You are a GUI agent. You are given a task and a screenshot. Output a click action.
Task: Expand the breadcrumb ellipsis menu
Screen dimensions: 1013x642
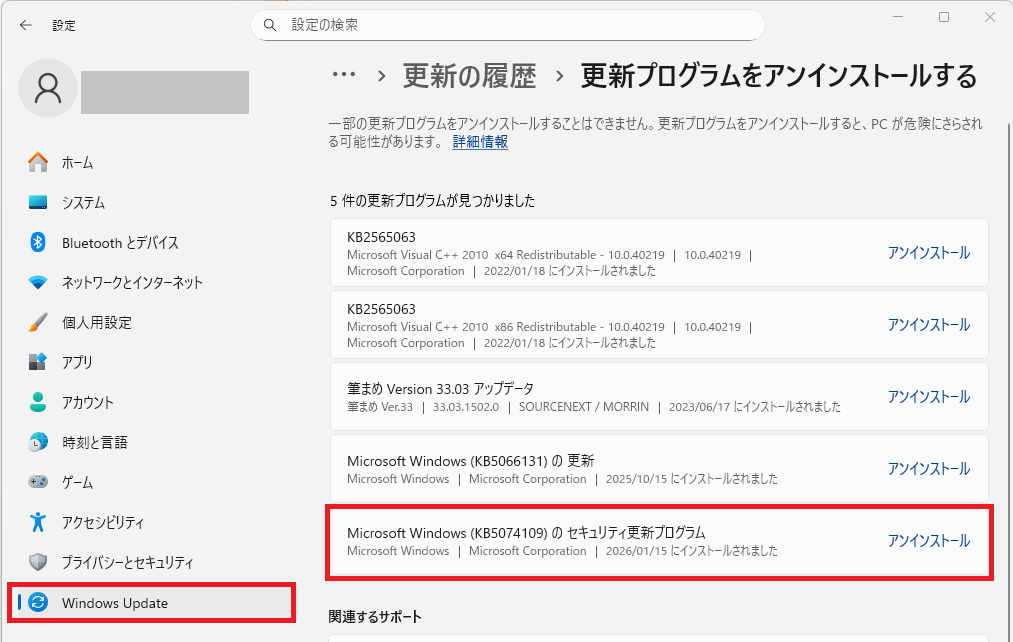344,75
